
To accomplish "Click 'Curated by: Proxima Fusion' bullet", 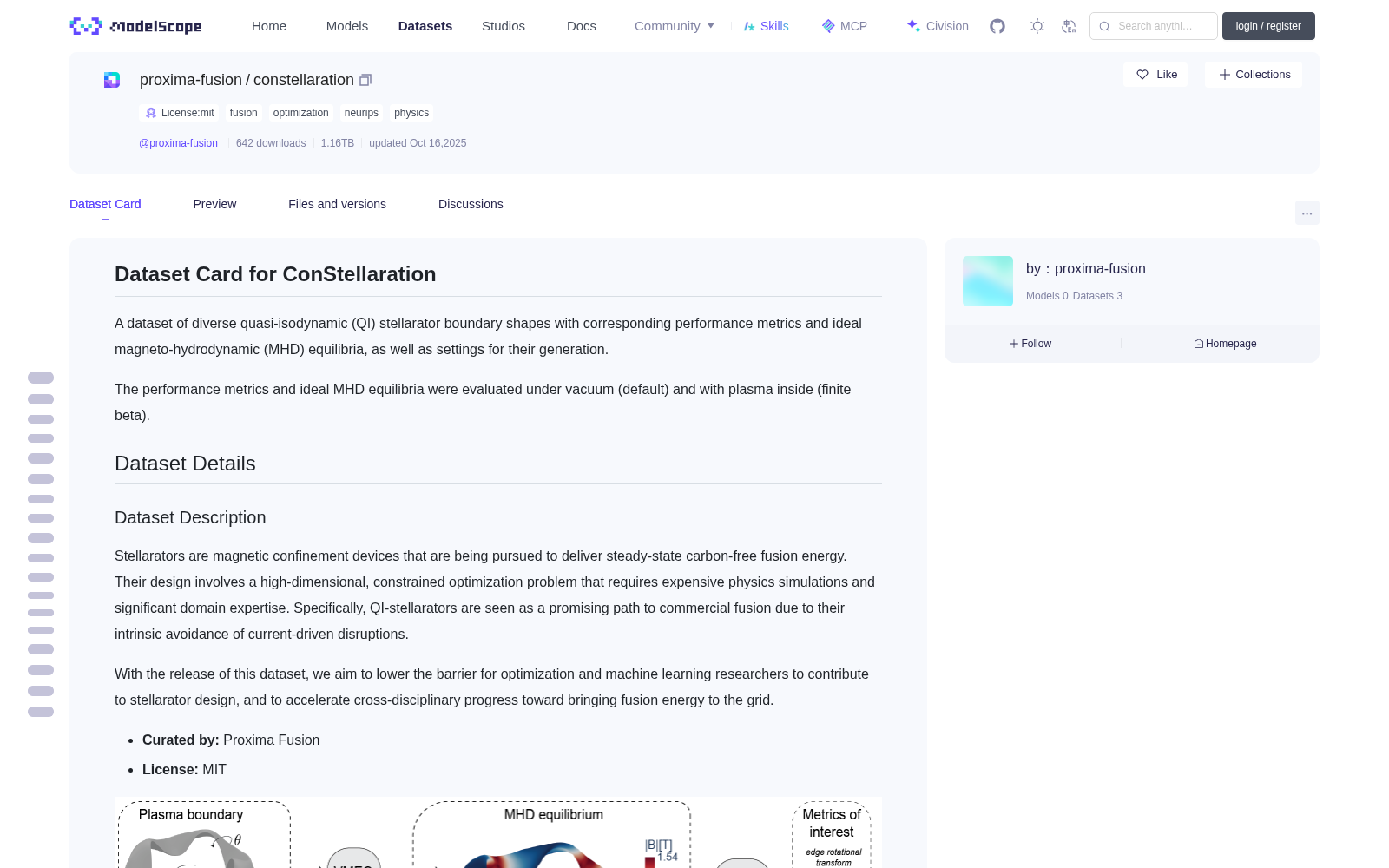I will tap(231, 740).
